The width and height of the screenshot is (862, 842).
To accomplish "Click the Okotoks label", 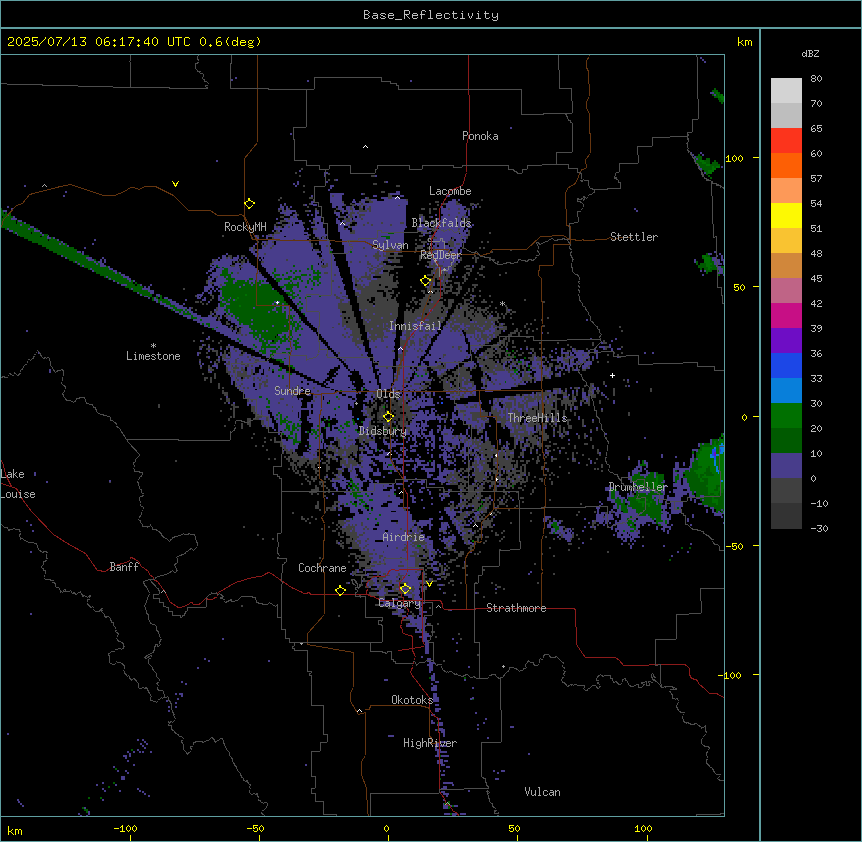I will coord(412,700).
